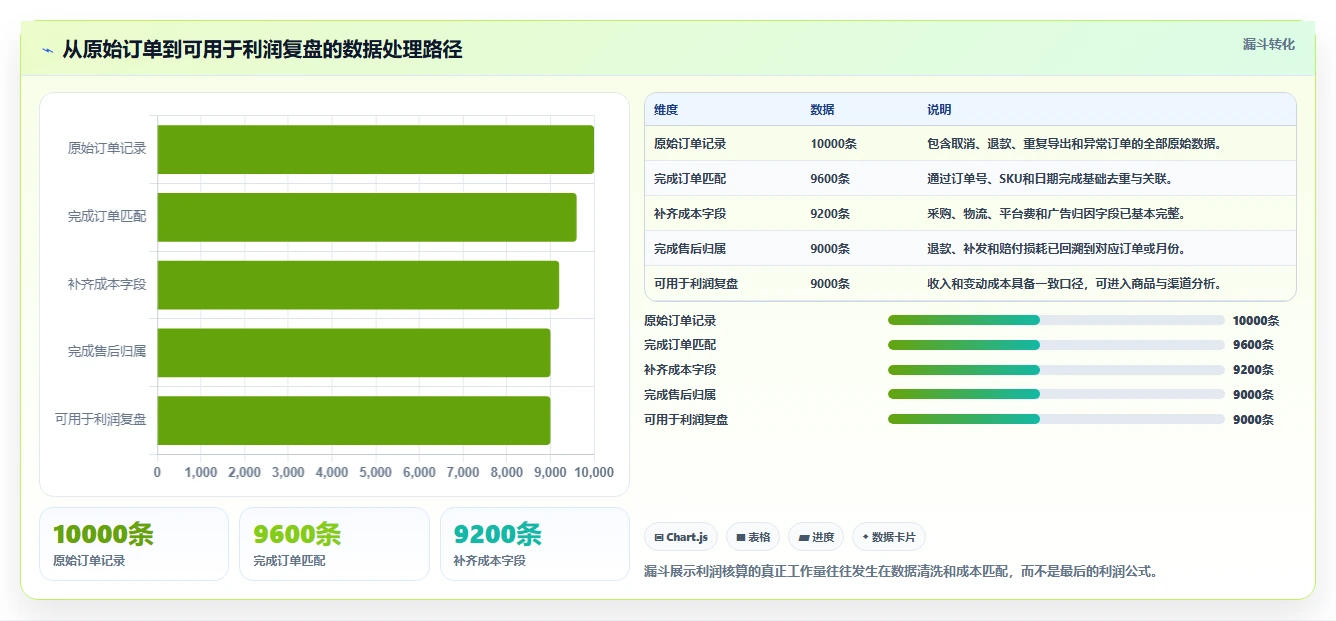Click the 9600条 value in the table
Viewport: 1336px width, 621px height.
click(830, 179)
